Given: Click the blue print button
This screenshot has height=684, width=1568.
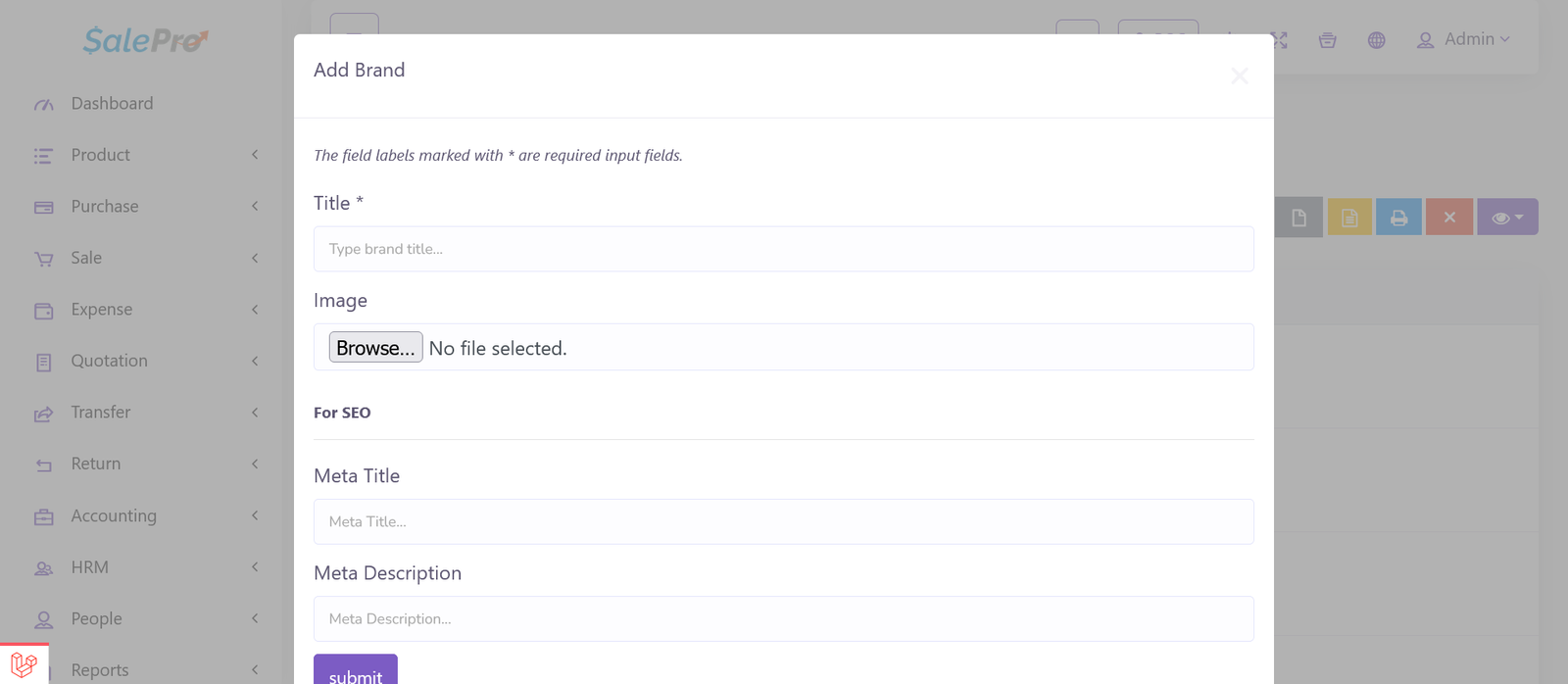Looking at the screenshot, I should 1398,218.
